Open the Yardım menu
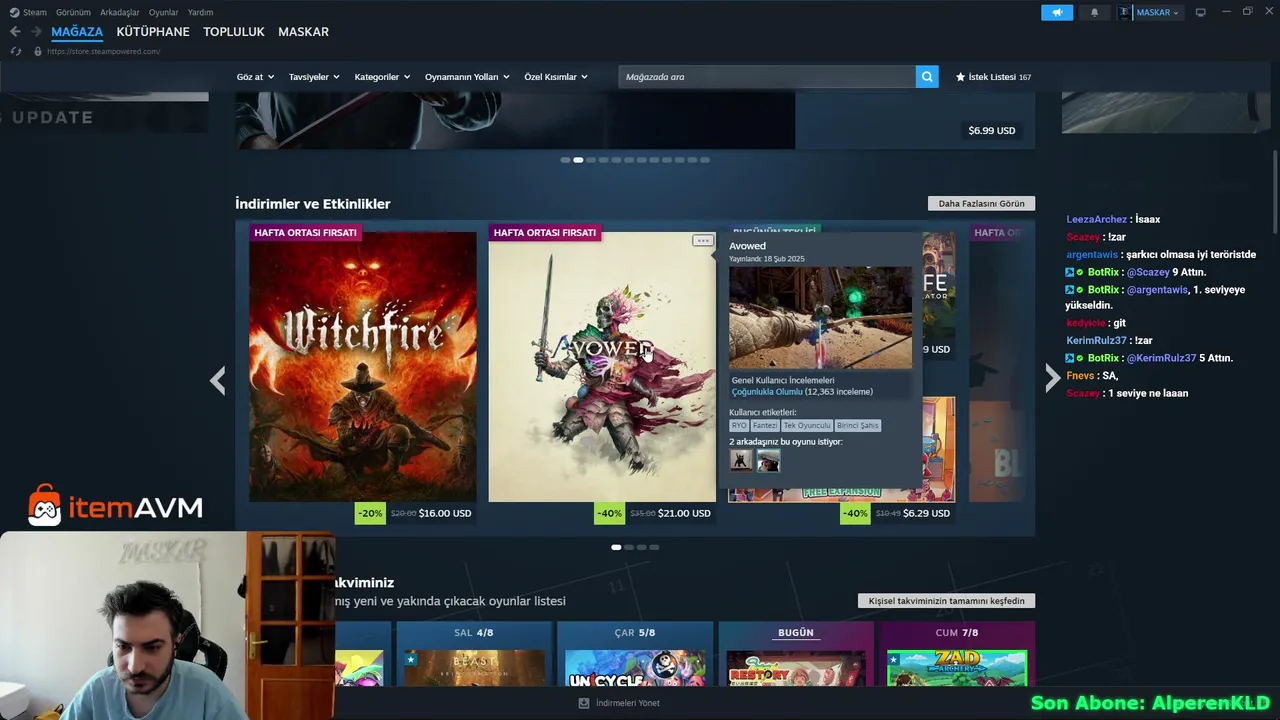The height and width of the screenshot is (720, 1280). pos(200,12)
